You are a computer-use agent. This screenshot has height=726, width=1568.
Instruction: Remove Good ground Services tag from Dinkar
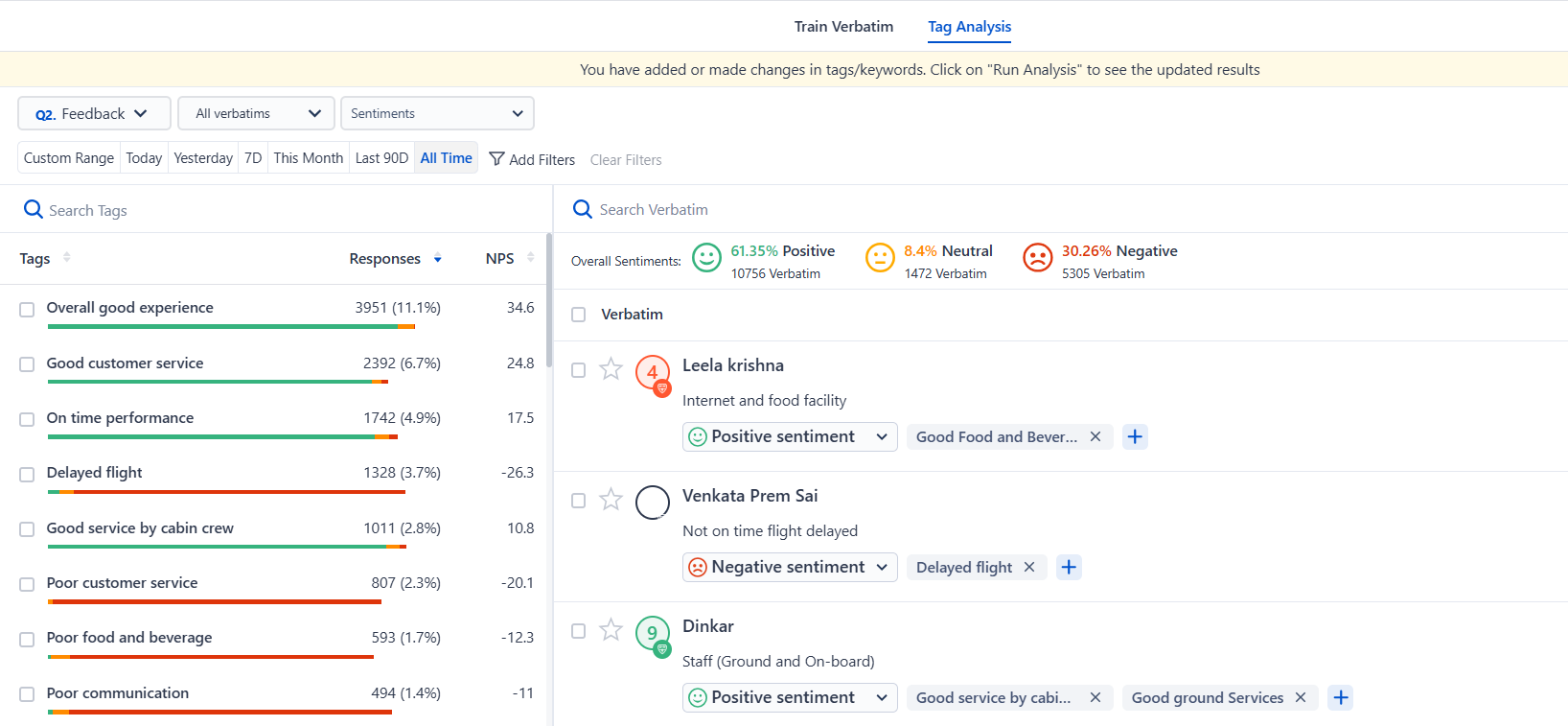[1301, 697]
